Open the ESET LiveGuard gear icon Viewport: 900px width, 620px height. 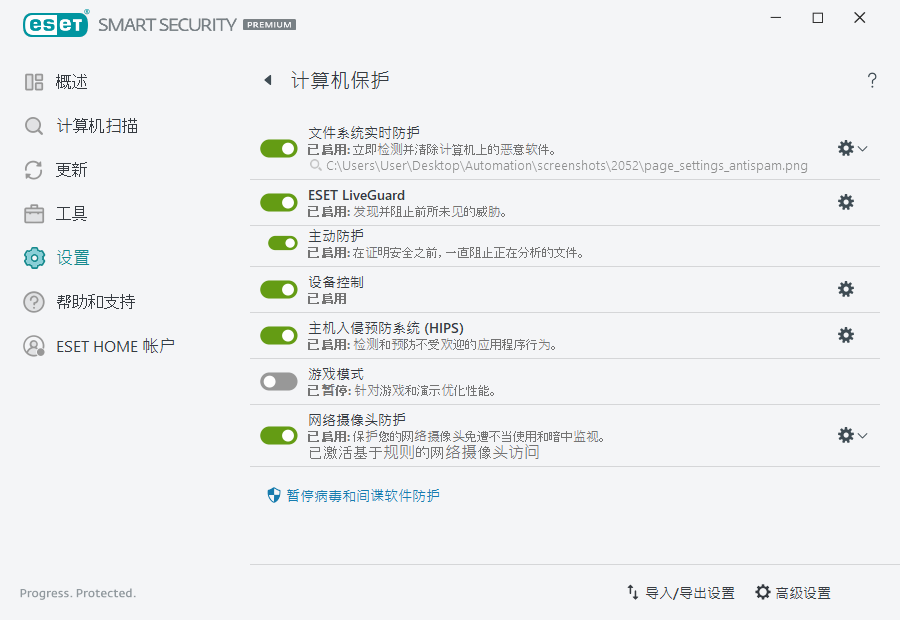pos(846,201)
